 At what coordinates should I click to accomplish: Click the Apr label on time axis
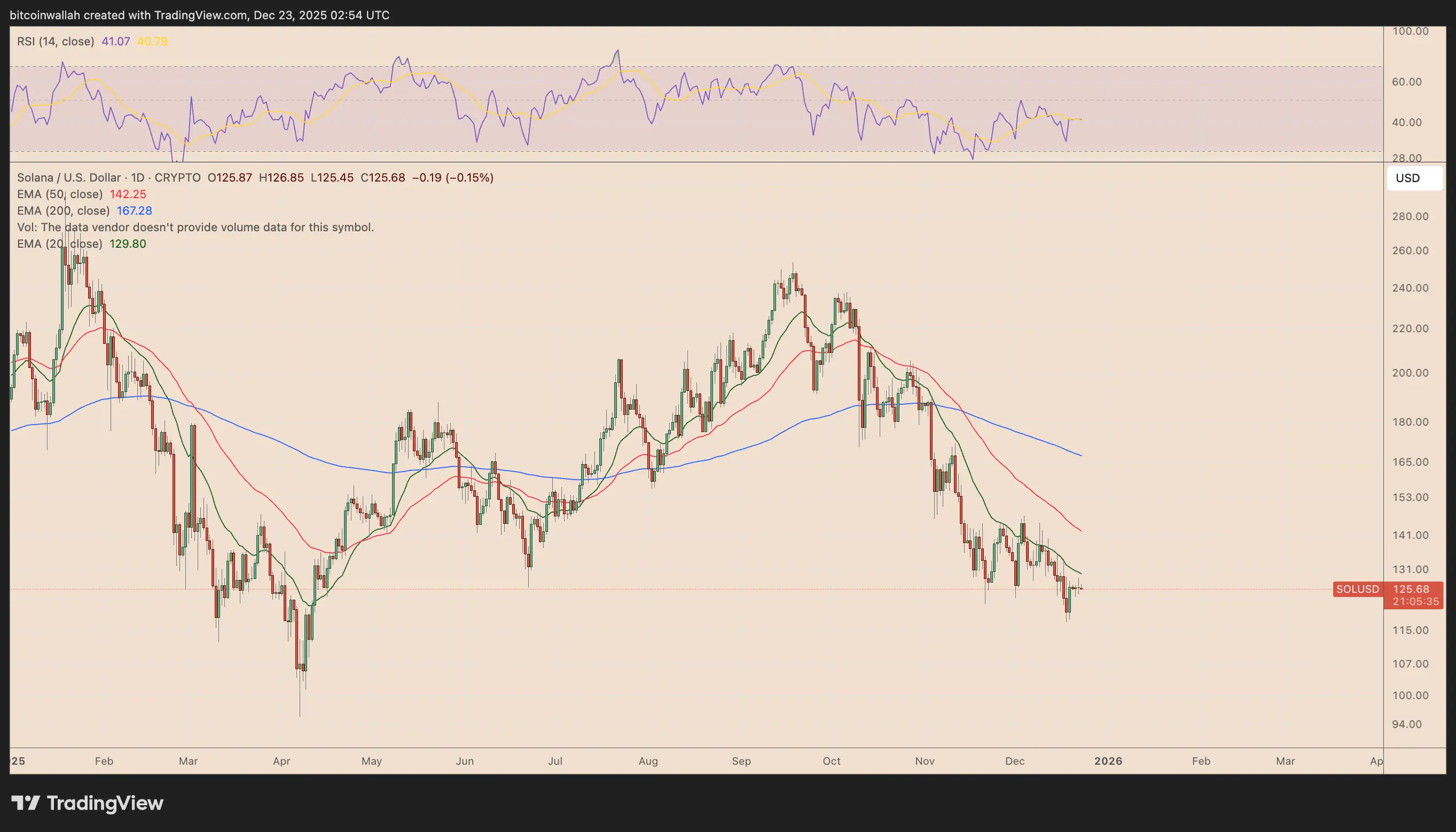(x=281, y=761)
